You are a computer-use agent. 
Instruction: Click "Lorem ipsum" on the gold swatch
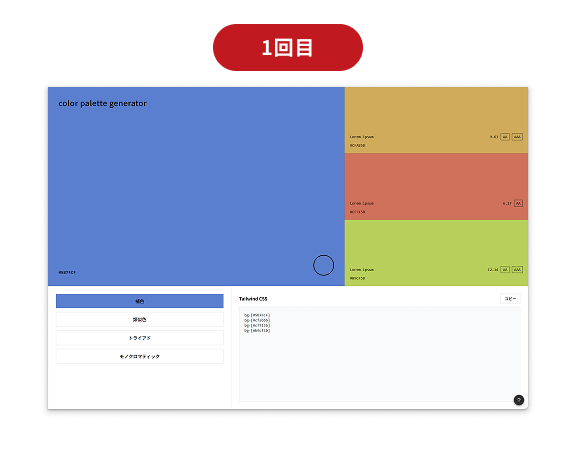[361, 137]
